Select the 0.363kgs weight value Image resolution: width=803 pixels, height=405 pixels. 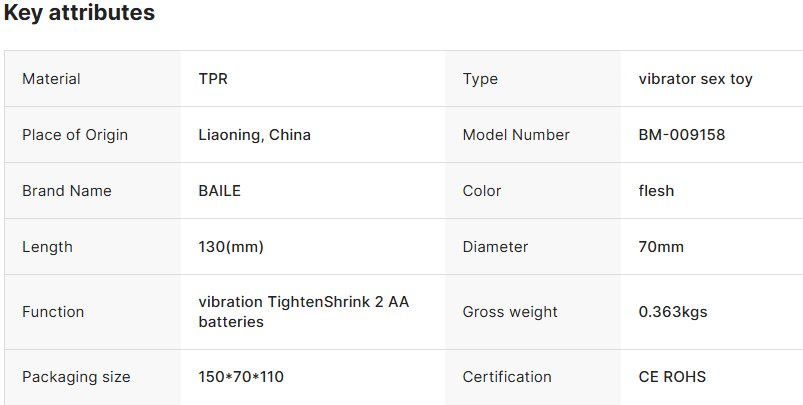pyautogui.click(x=673, y=312)
